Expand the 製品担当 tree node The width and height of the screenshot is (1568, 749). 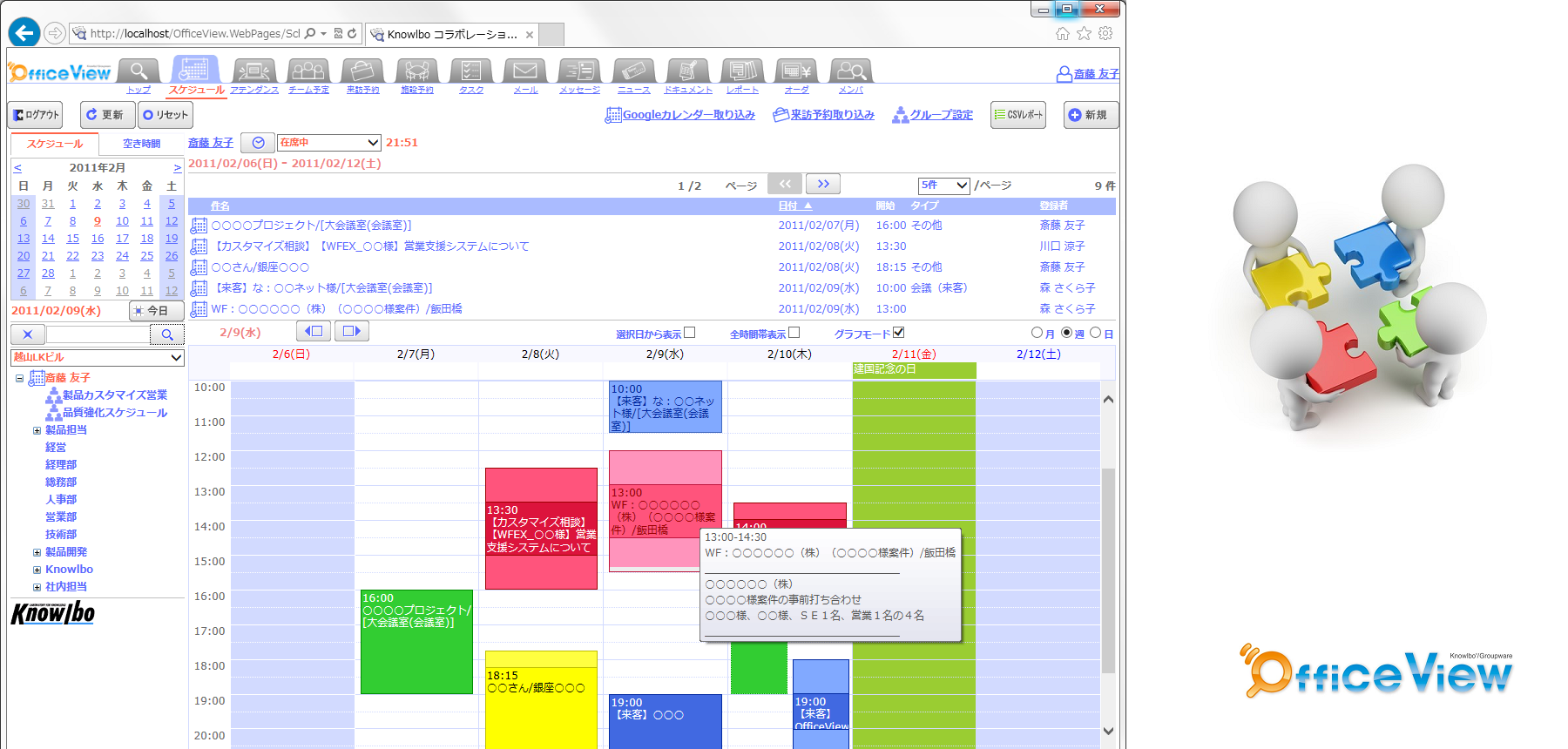[37, 430]
